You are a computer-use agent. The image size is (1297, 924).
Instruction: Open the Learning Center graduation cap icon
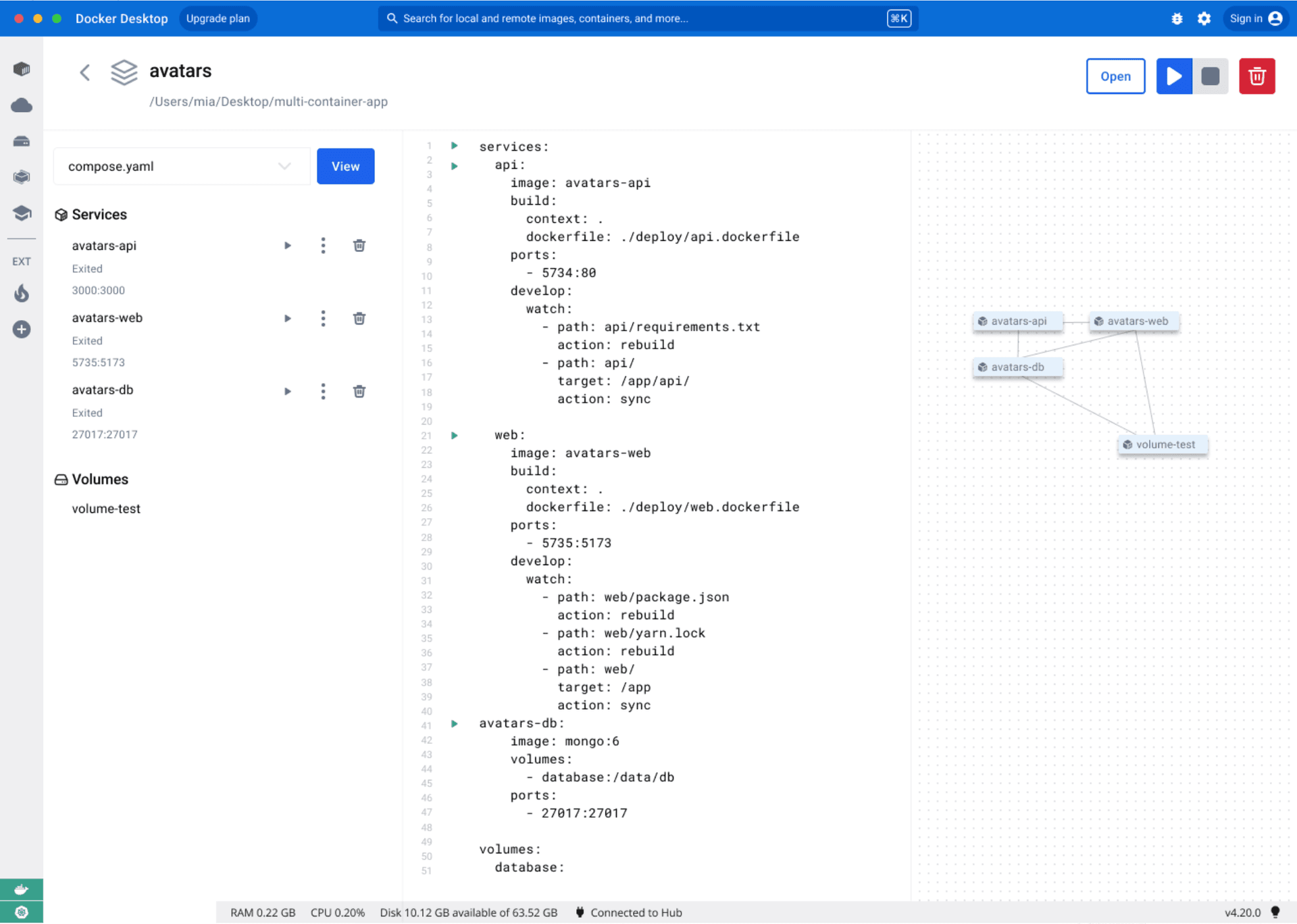(x=22, y=213)
